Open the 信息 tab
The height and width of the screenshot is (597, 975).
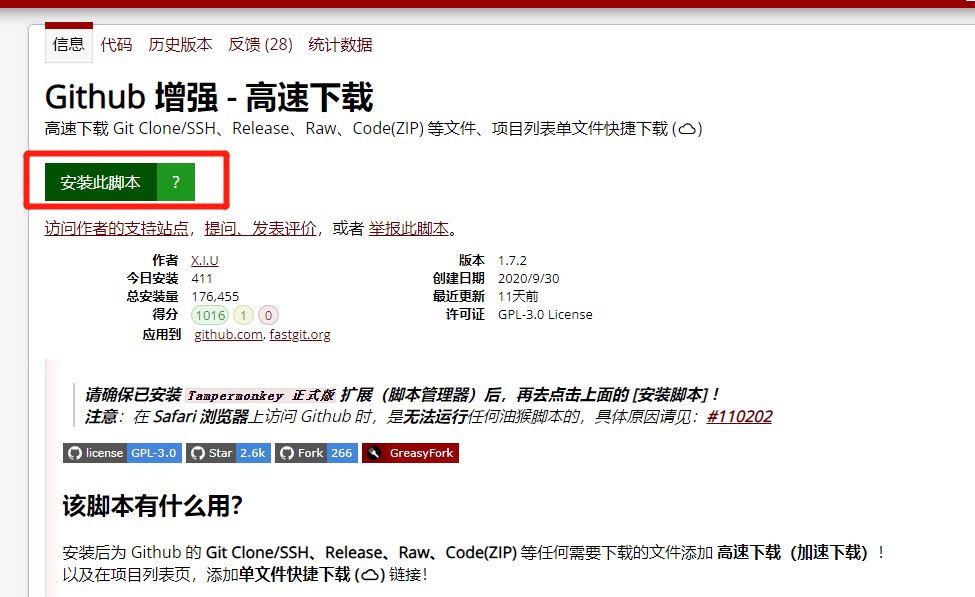(x=68, y=44)
